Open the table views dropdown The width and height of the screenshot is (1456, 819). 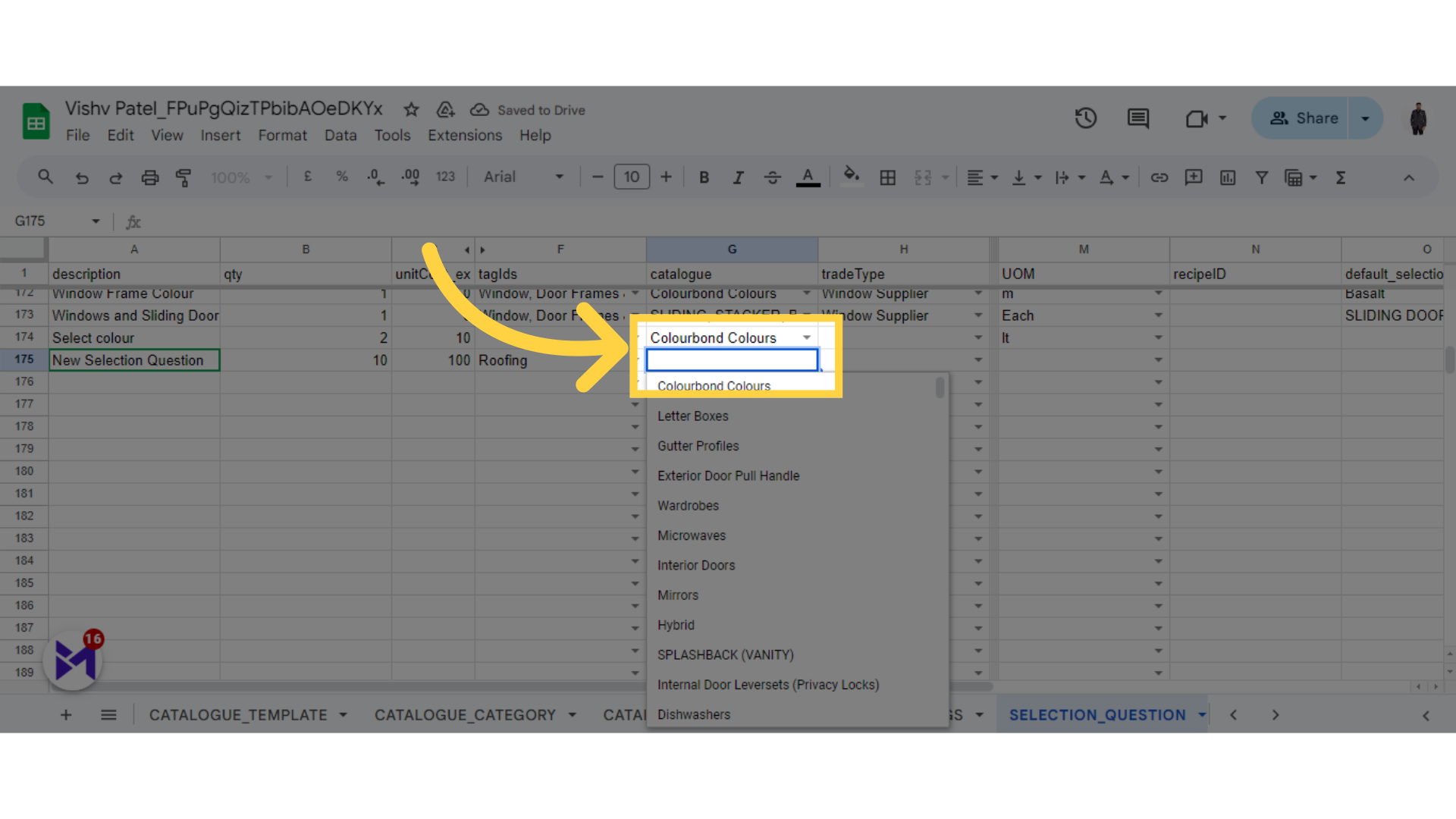pos(1301,177)
